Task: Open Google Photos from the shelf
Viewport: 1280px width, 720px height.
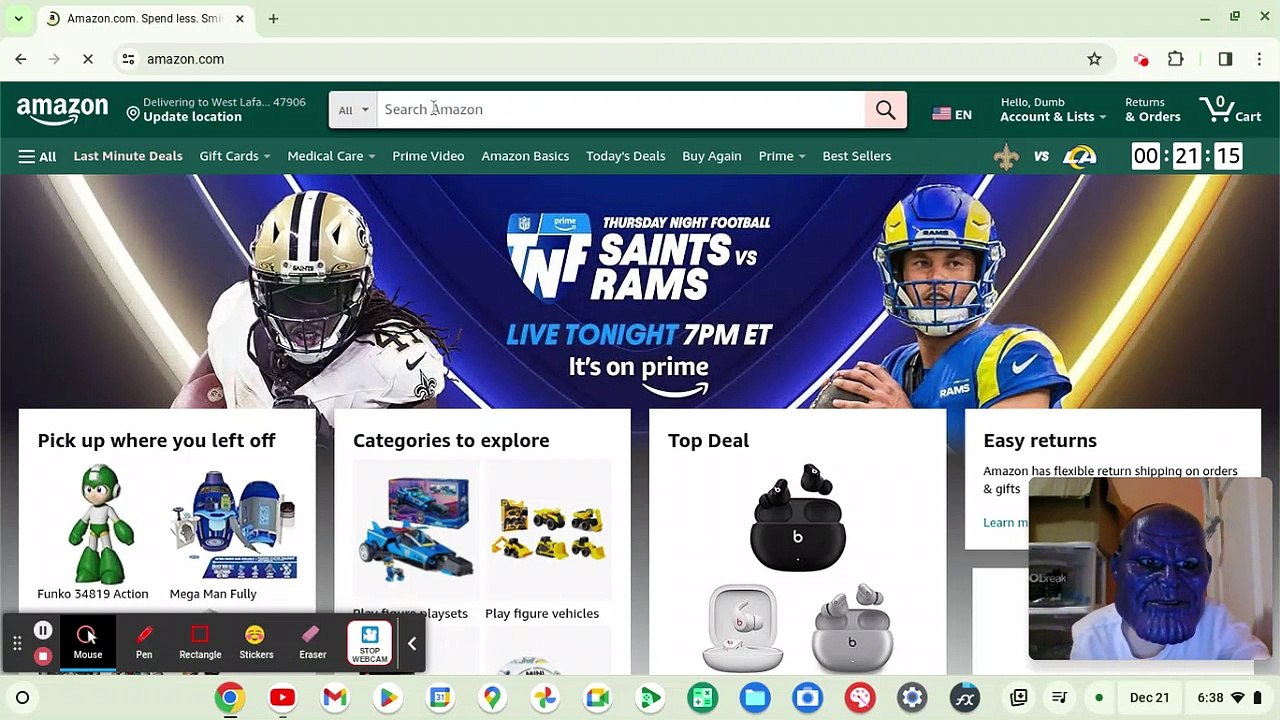Action: pos(545,698)
